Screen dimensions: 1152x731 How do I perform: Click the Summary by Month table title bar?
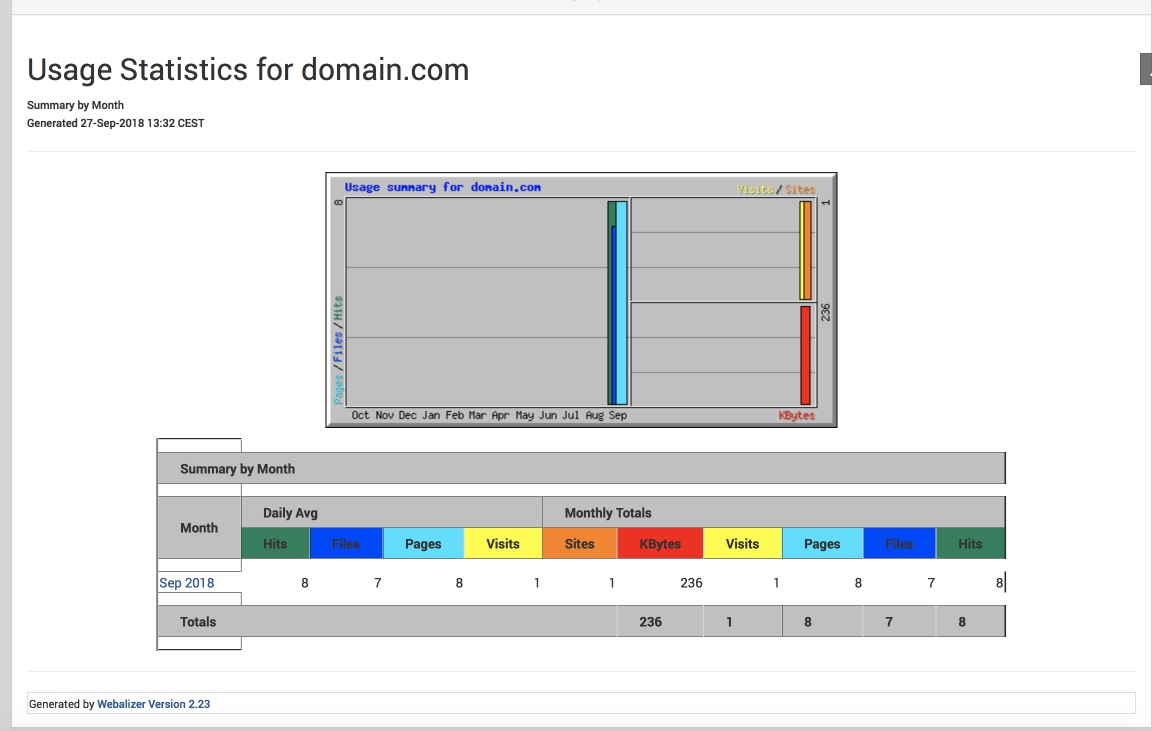(x=580, y=468)
